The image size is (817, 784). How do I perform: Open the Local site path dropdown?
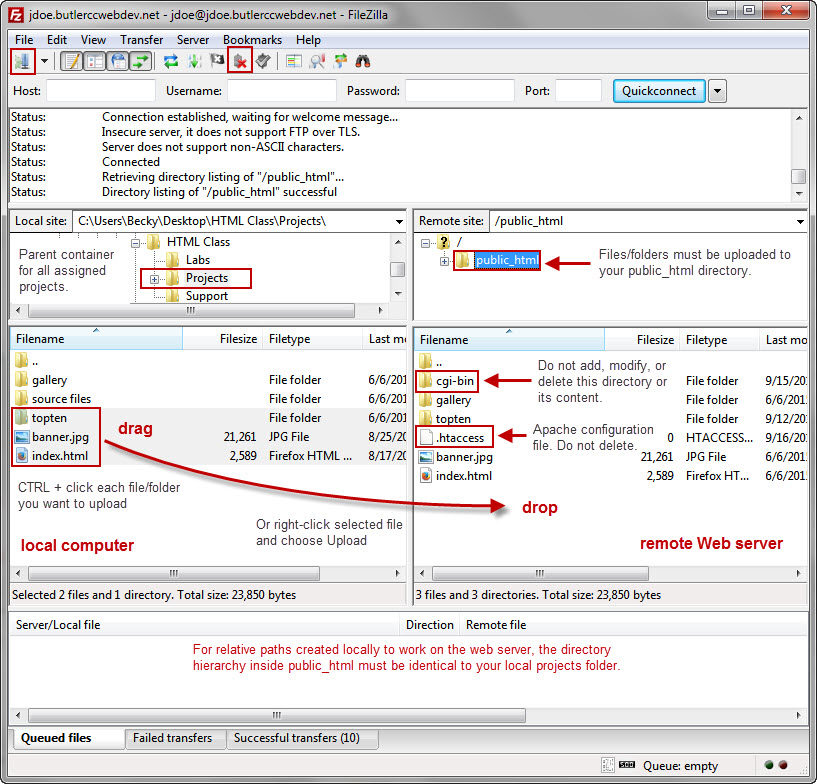(x=398, y=221)
